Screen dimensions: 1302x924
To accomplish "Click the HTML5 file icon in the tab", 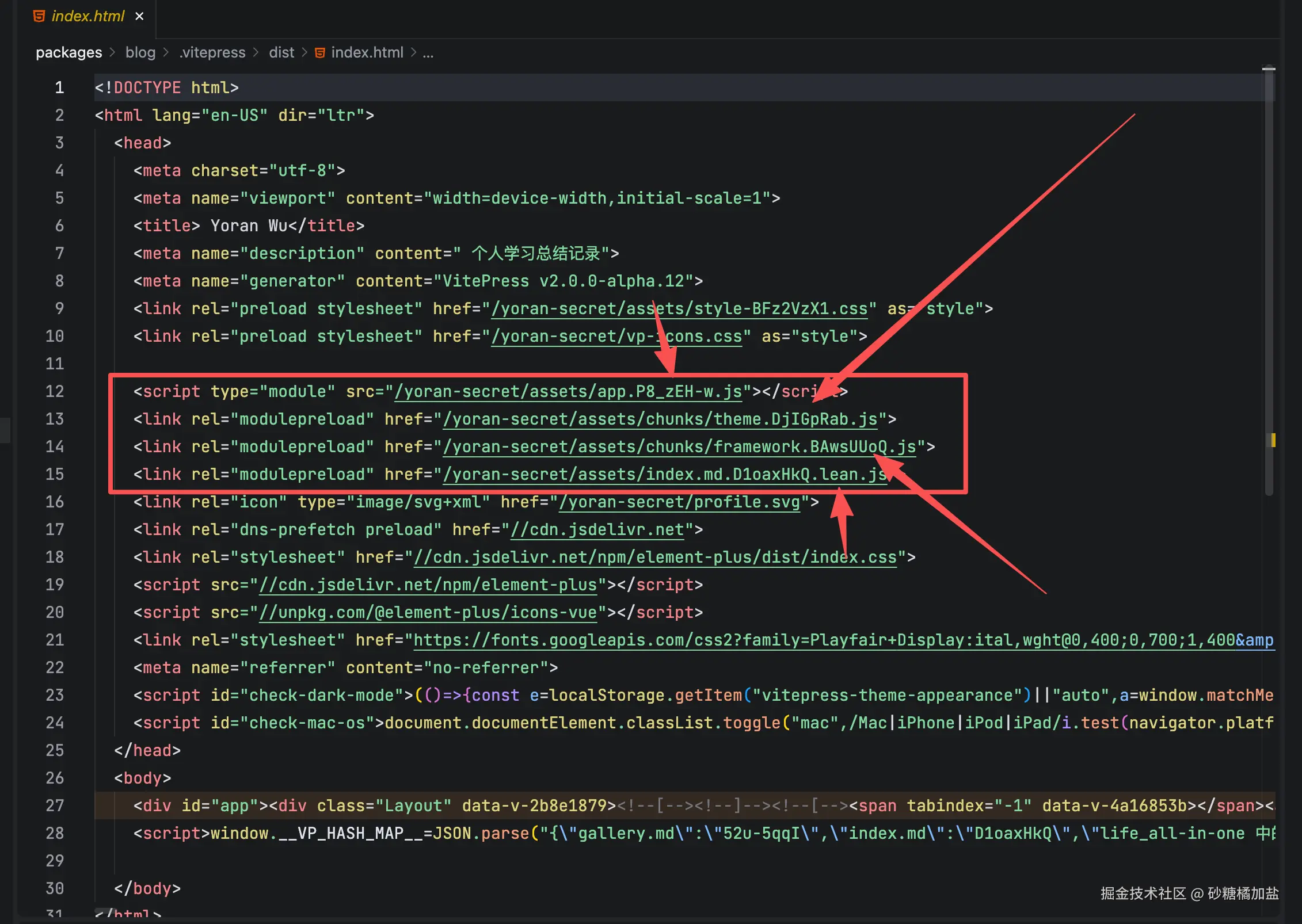I will 39,16.
